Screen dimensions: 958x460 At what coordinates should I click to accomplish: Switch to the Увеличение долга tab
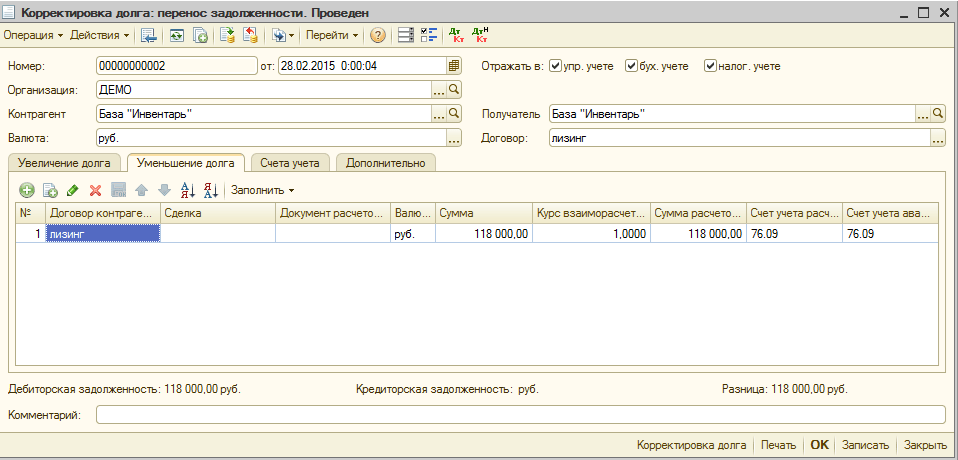click(65, 162)
